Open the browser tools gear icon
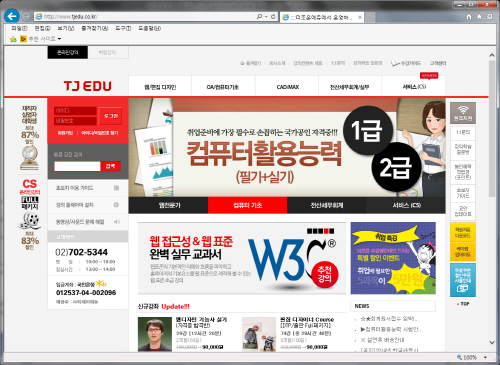The image size is (500, 365). (489, 16)
